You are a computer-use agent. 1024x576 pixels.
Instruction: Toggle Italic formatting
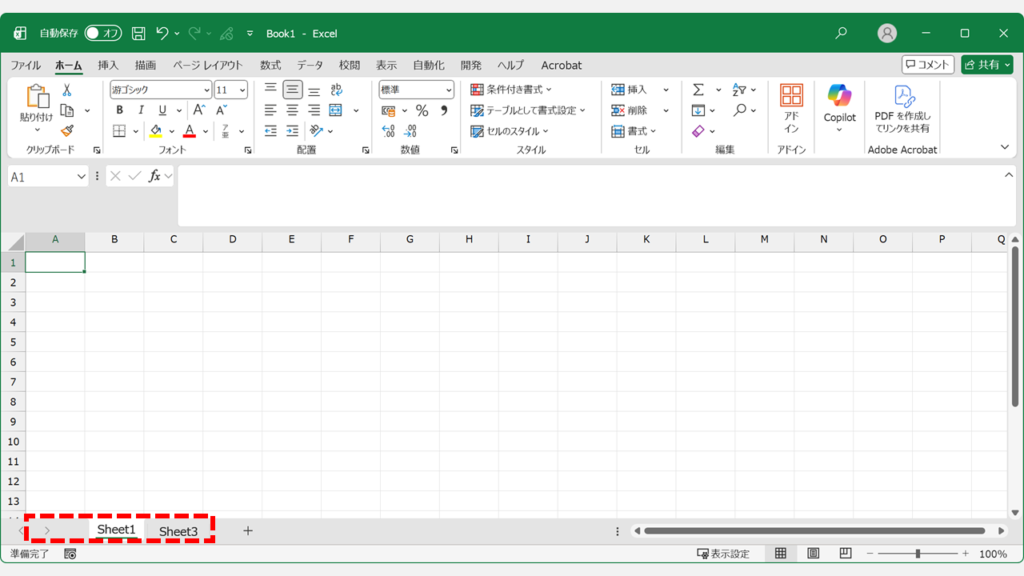tap(140, 111)
